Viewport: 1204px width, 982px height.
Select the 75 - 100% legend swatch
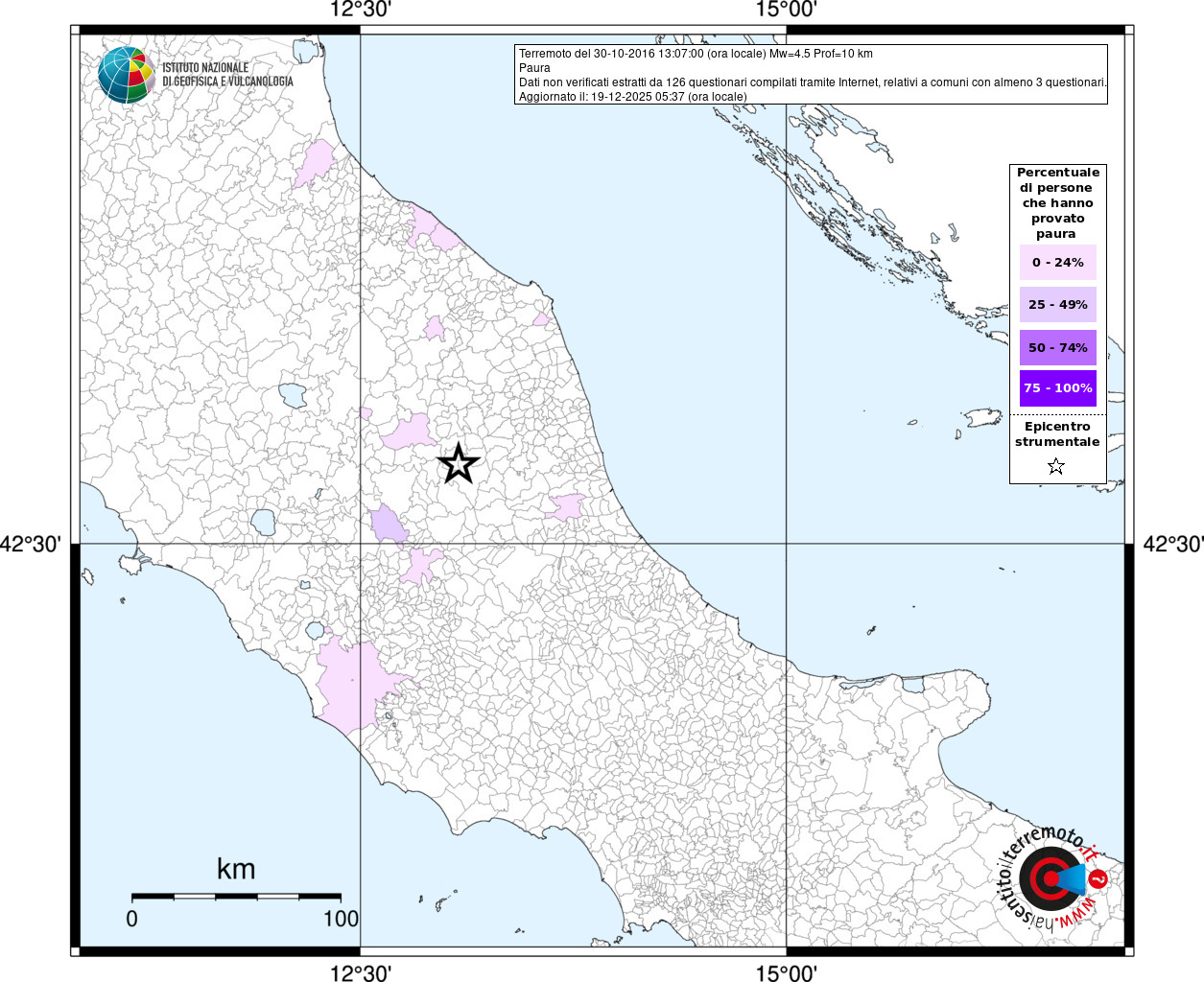point(1057,388)
